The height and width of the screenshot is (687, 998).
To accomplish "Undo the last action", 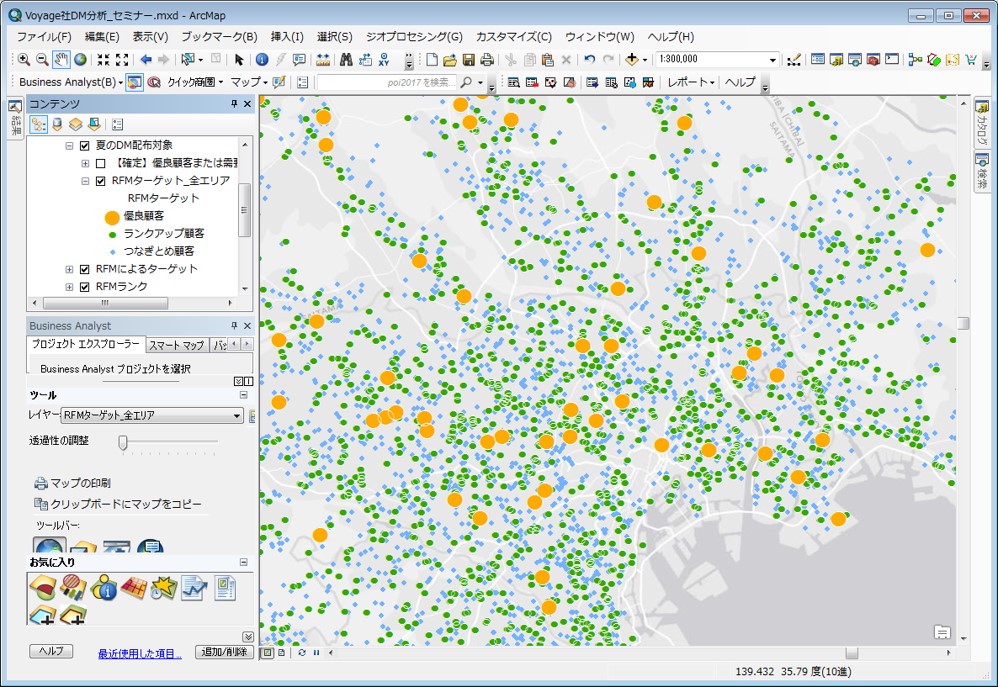I will click(589, 59).
